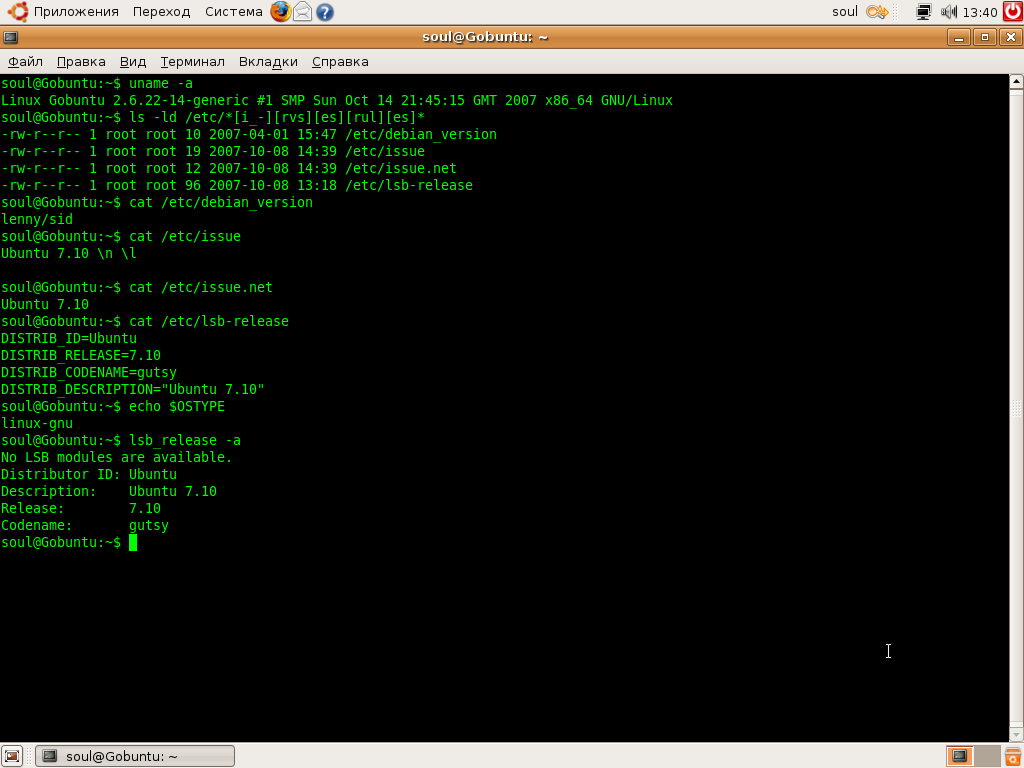Click the user switcher key icon
This screenshot has width=1024, height=768.
click(877, 12)
